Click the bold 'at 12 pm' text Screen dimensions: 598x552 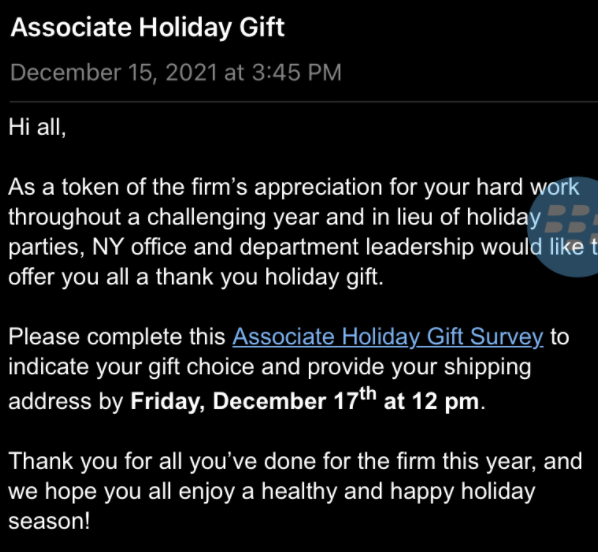click(431, 401)
